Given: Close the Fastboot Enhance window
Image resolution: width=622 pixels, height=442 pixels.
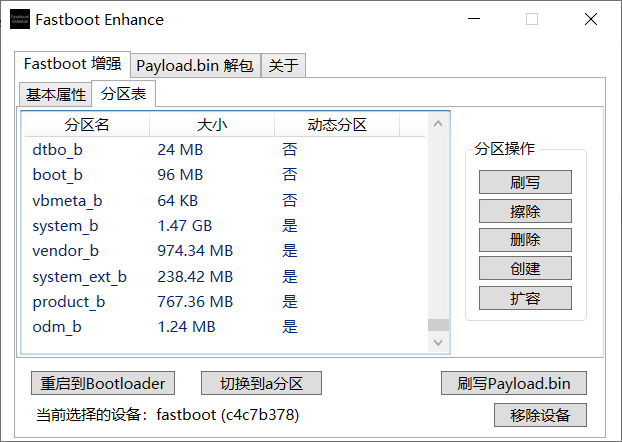Looking at the screenshot, I should (x=591, y=19).
